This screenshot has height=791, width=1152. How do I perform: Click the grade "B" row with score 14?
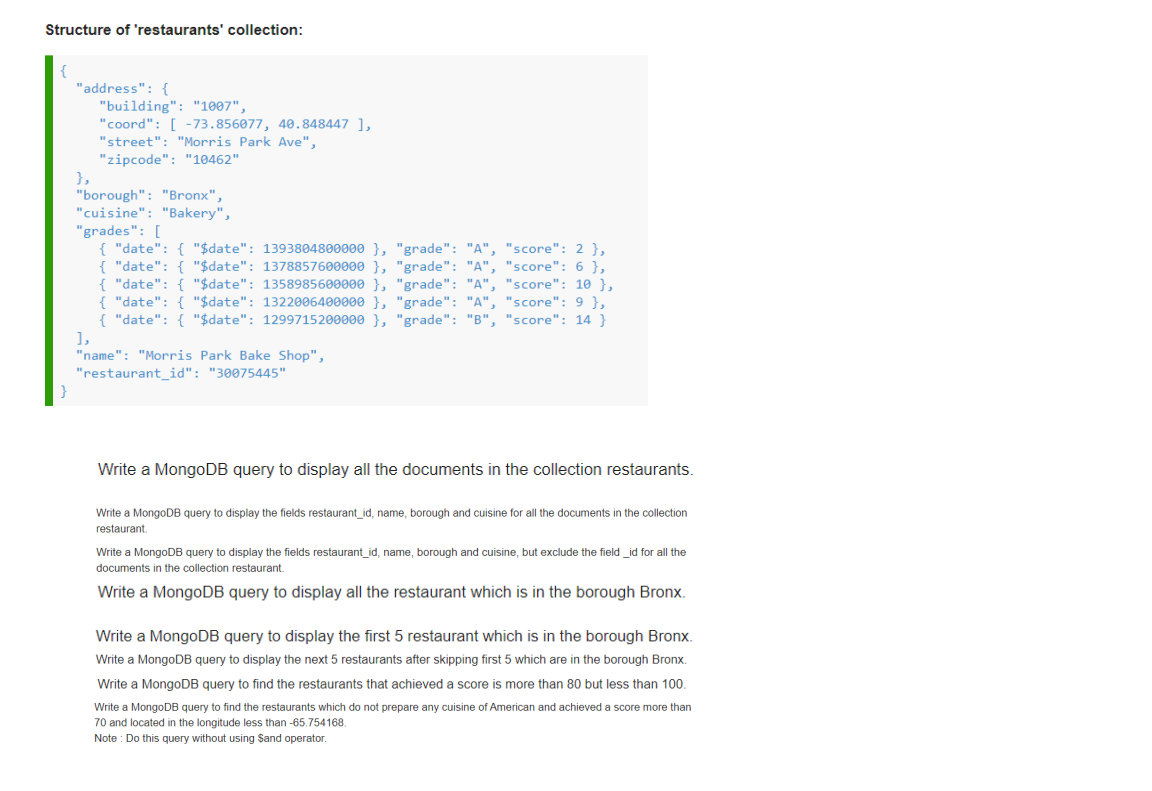pyautogui.click(x=352, y=319)
